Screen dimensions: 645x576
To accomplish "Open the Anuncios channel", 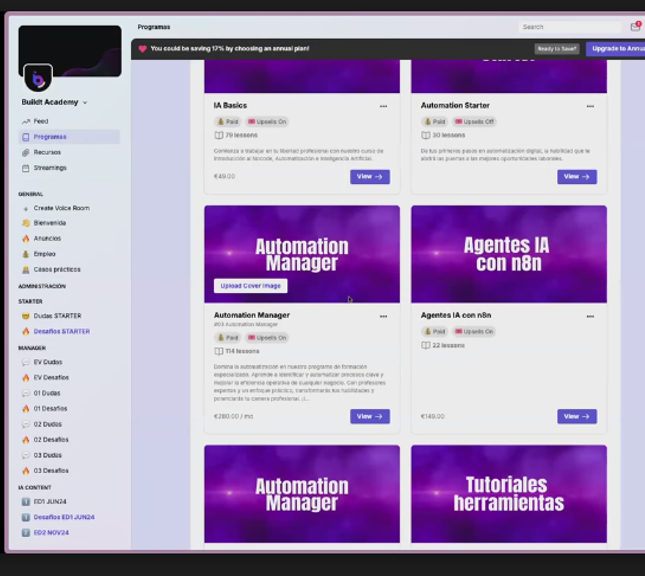I will (x=47, y=238).
